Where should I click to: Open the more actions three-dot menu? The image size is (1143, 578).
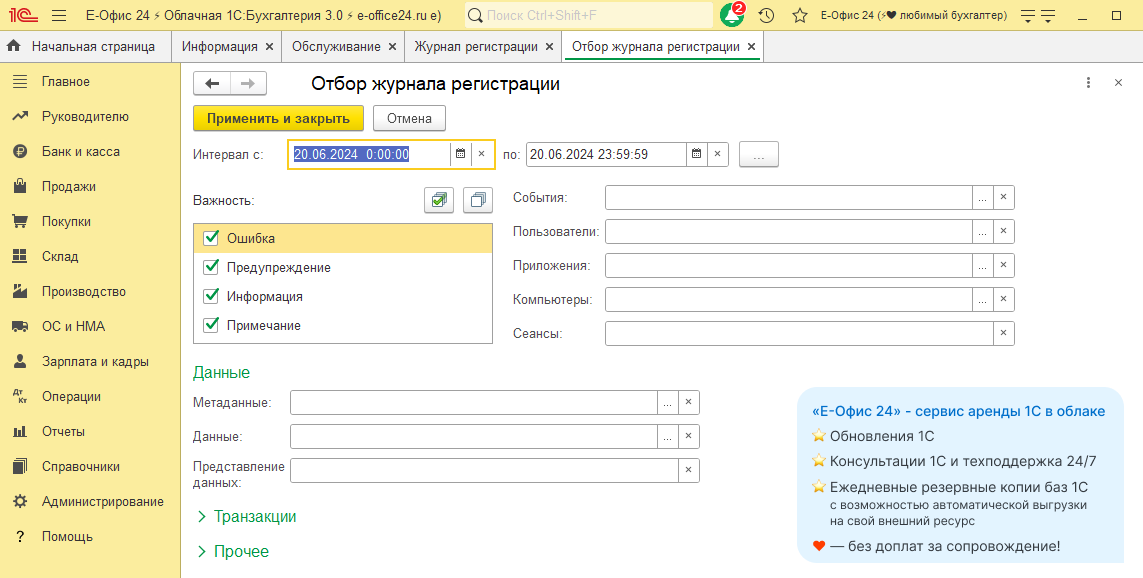pyautogui.click(x=1088, y=83)
